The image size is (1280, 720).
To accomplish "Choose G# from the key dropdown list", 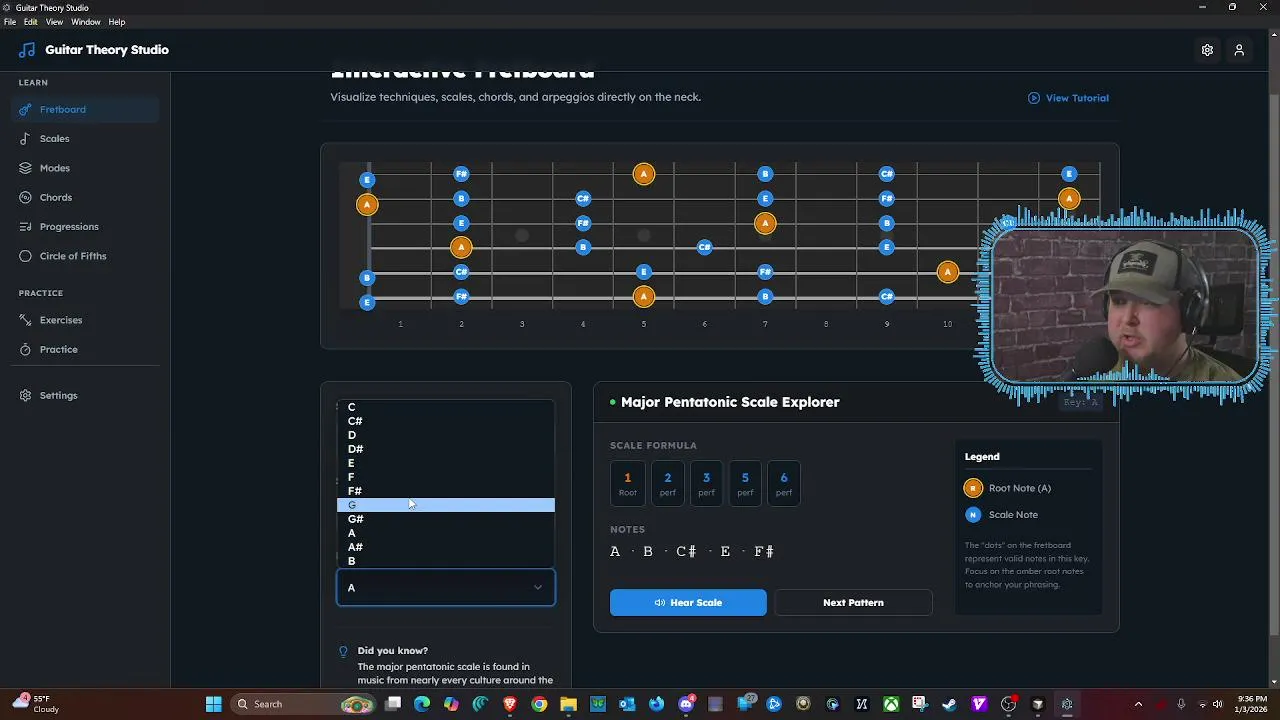I will click(x=446, y=519).
